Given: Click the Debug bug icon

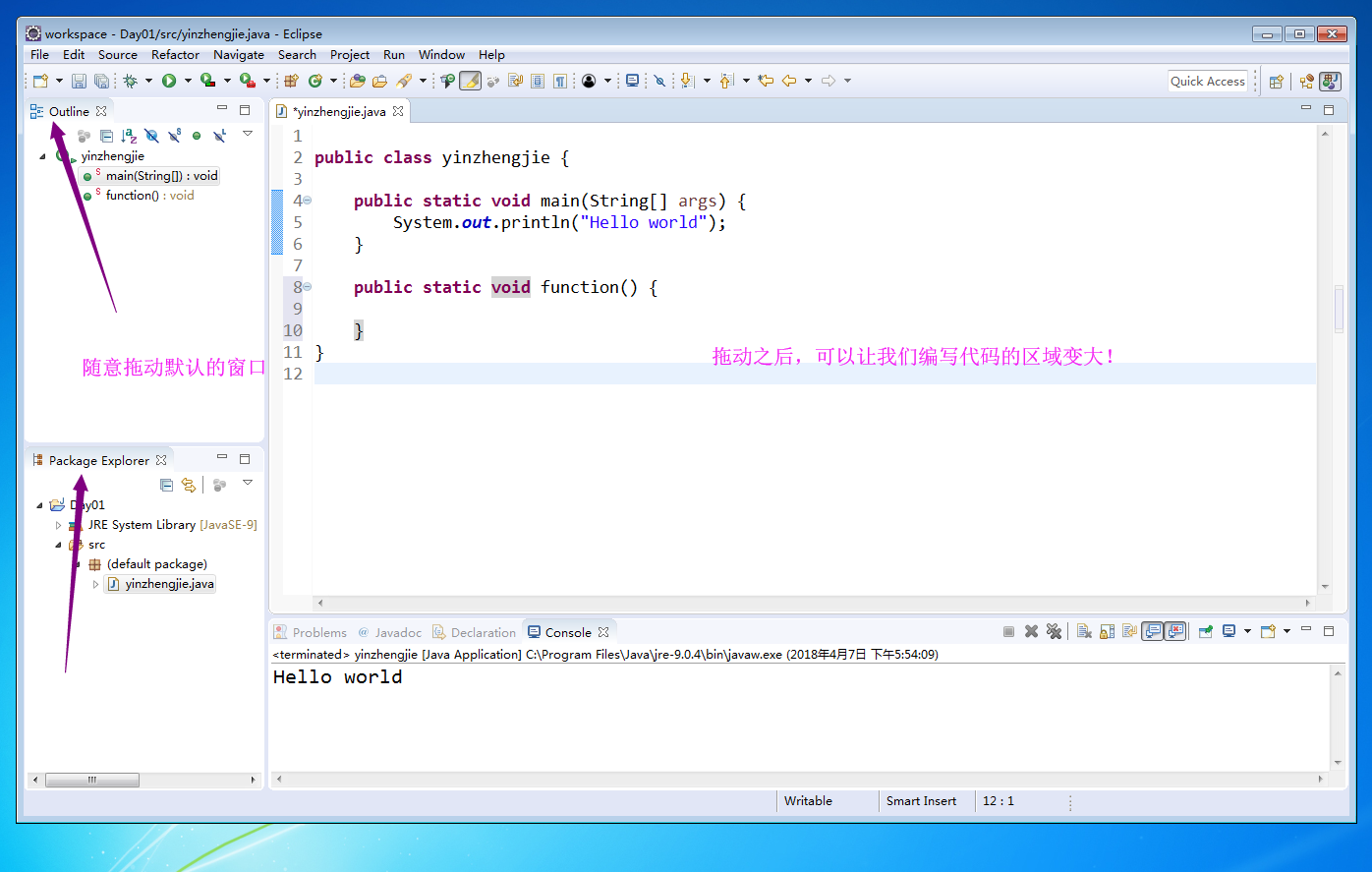Looking at the screenshot, I should 130,81.
